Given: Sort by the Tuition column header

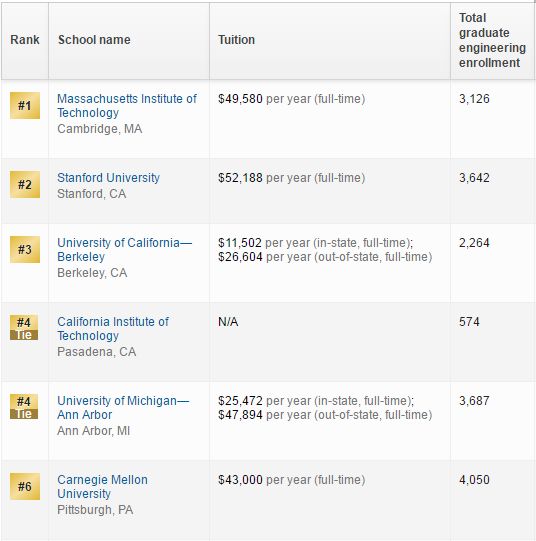Looking at the screenshot, I should (x=237, y=40).
